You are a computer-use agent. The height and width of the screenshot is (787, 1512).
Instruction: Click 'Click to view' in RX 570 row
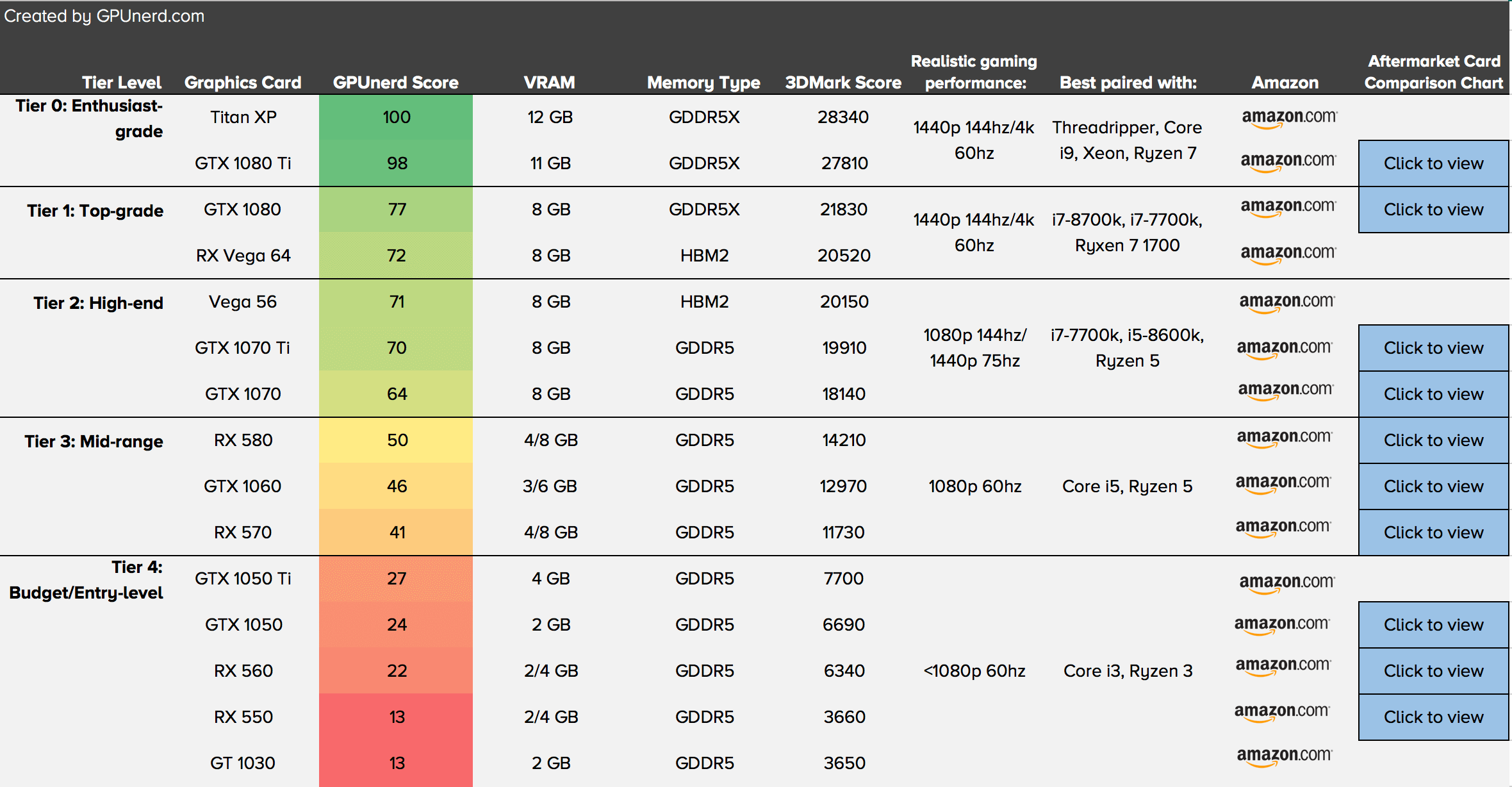(x=1433, y=533)
